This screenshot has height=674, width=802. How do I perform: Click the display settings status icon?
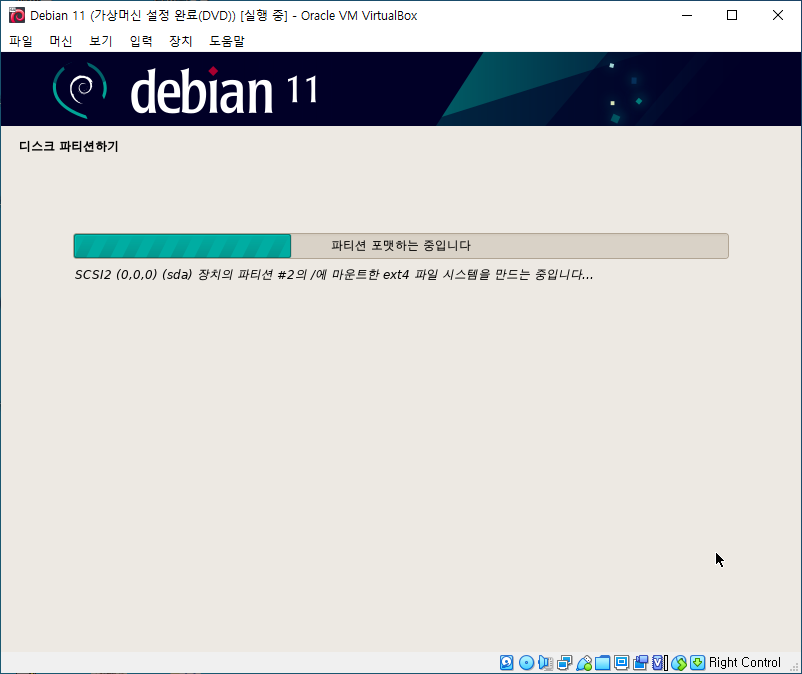621,663
